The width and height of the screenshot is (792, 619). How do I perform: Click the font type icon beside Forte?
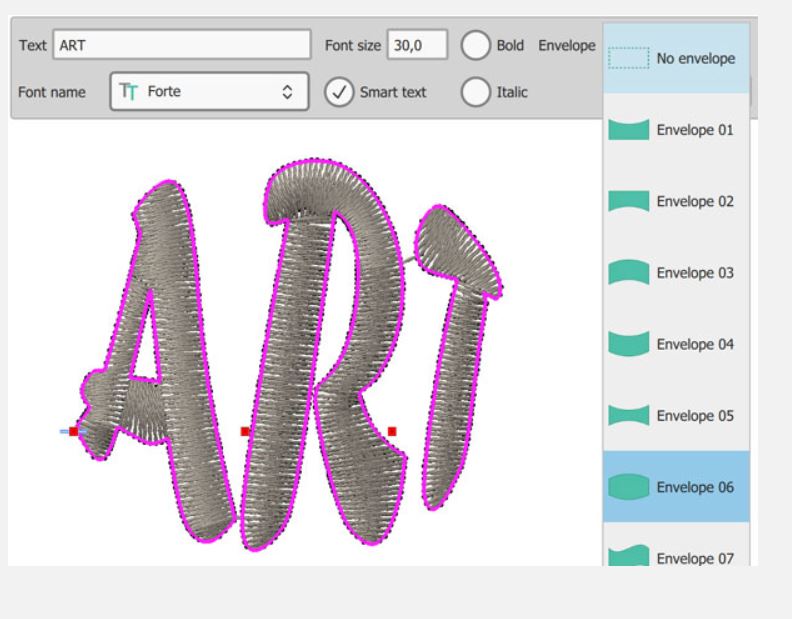[x=128, y=92]
